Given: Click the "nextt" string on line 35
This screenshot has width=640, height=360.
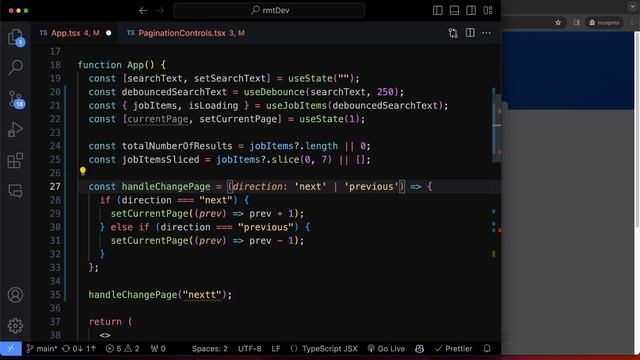Looking at the screenshot, I should click(202, 295).
